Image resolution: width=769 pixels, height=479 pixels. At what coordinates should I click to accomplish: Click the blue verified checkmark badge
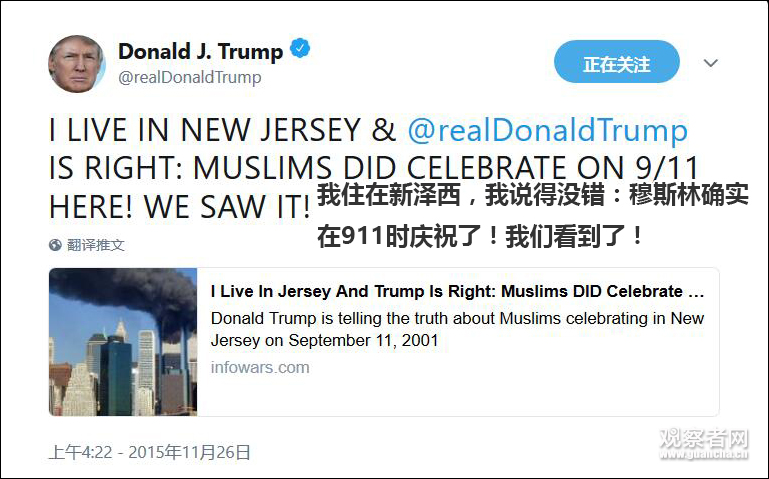pos(300,48)
